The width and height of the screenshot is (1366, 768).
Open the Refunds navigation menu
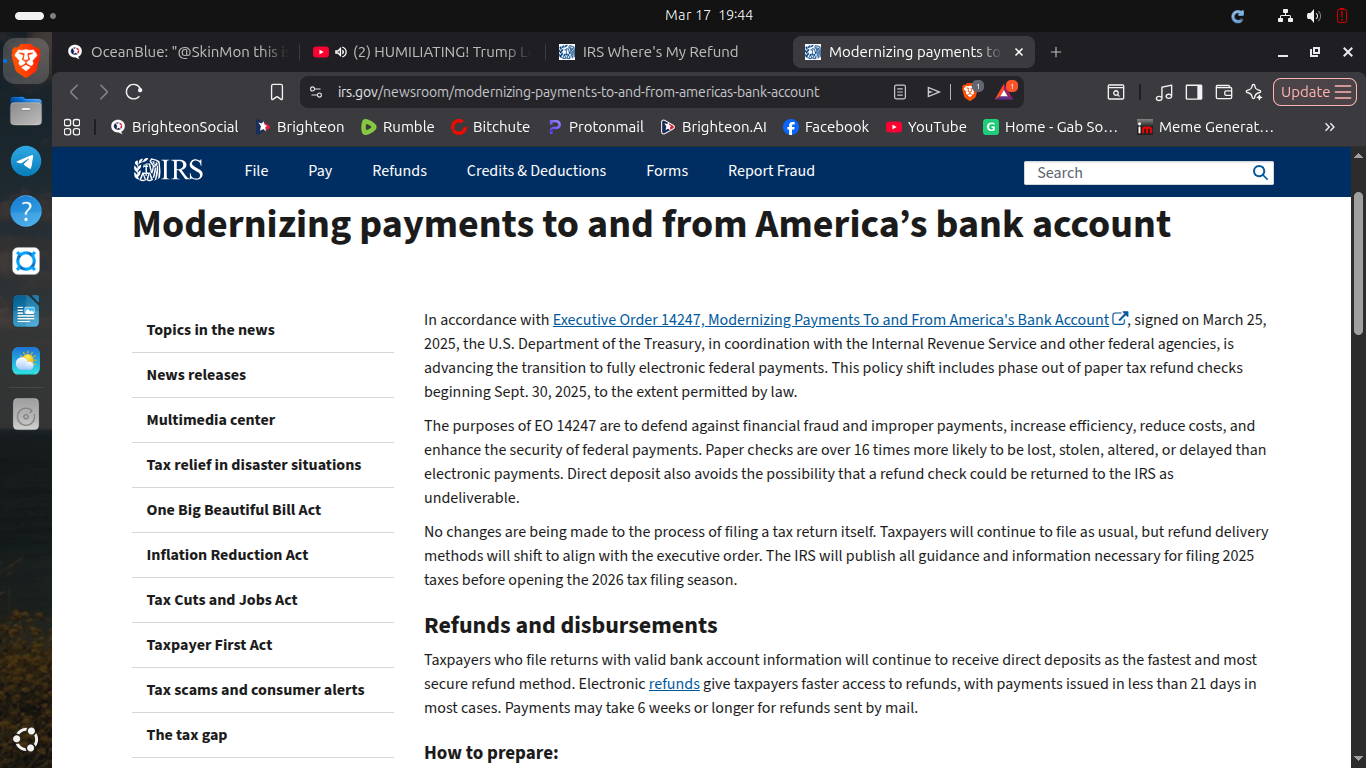click(x=399, y=171)
